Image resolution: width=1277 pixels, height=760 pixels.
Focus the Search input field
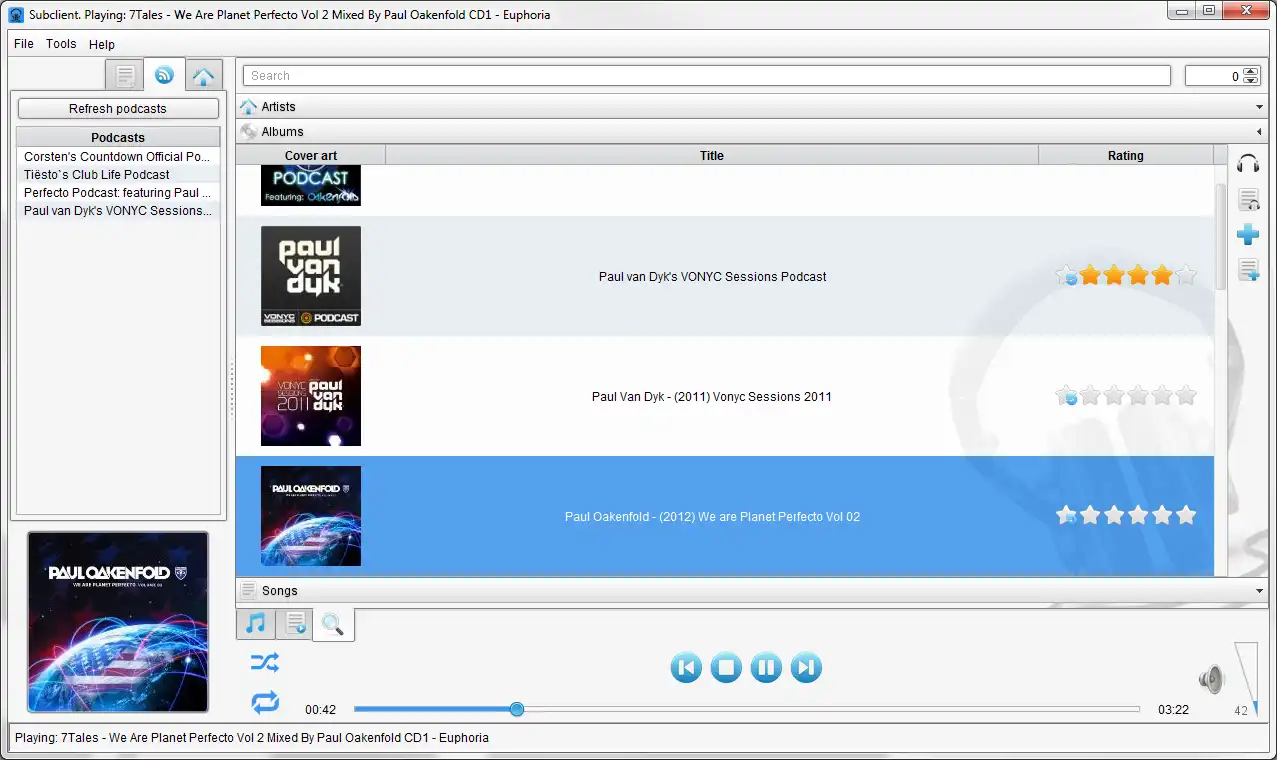tap(707, 76)
